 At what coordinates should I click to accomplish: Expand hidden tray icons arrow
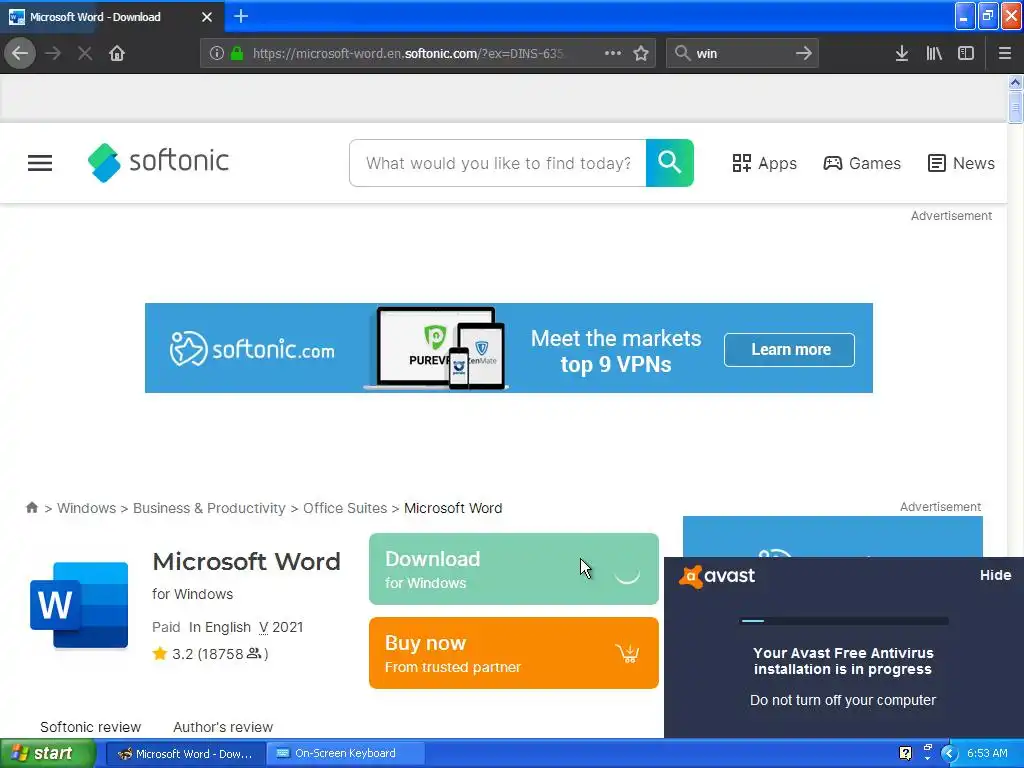(x=949, y=753)
